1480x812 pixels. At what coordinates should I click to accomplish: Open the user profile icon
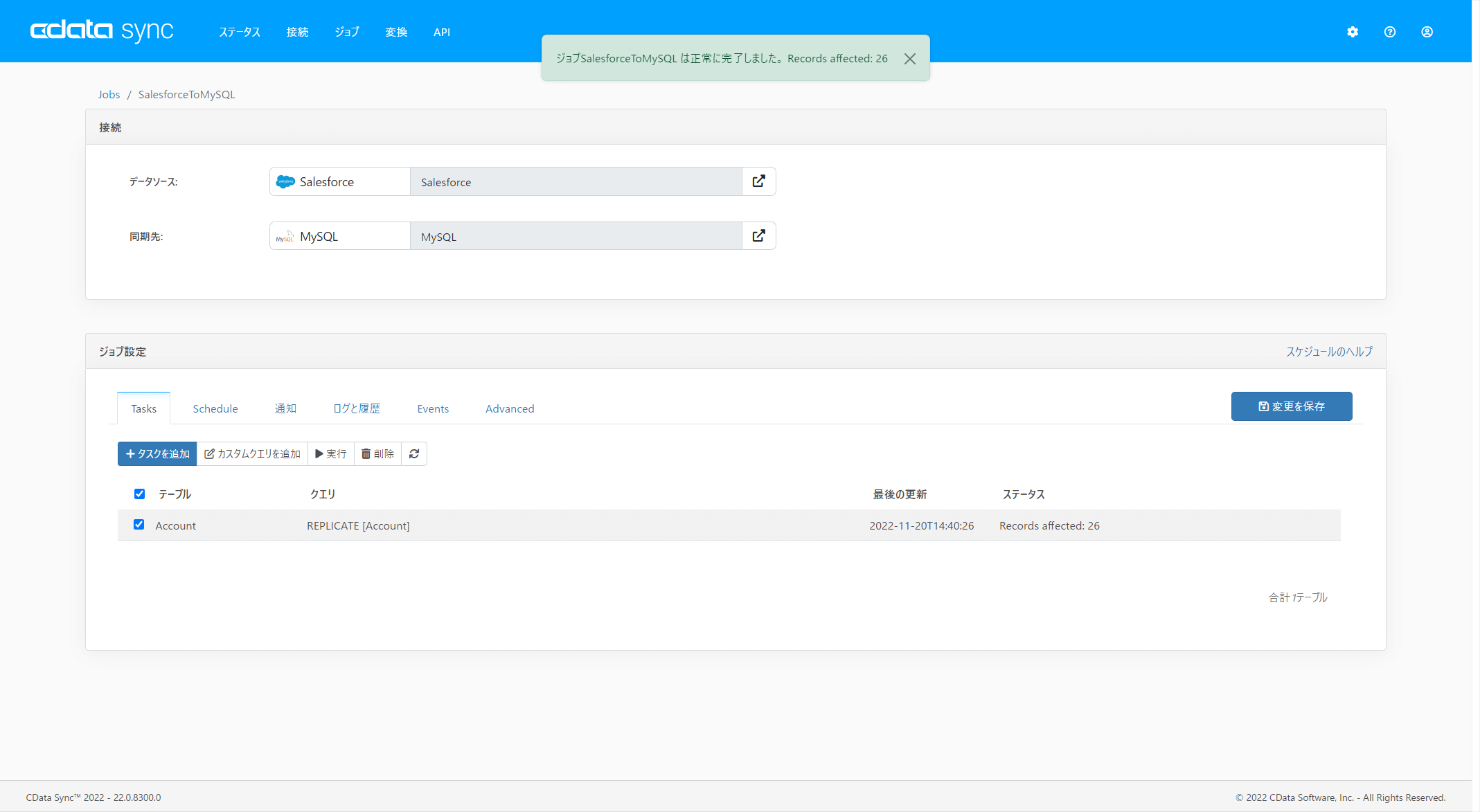(1427, 32)
